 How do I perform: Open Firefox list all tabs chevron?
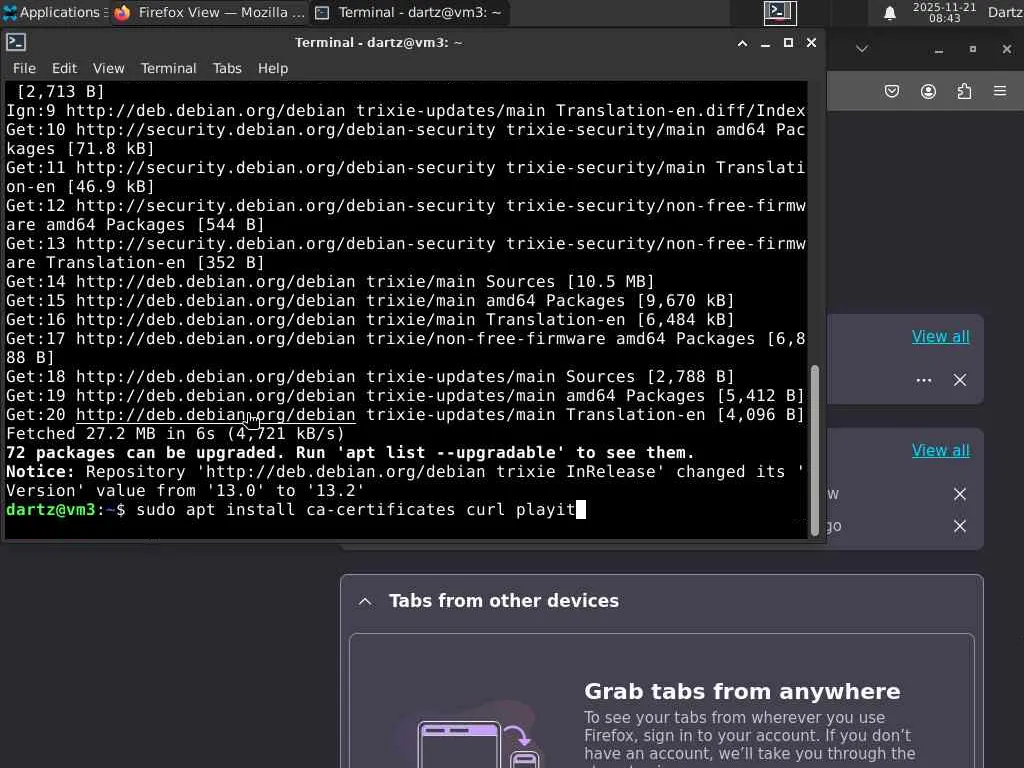tap(862, 49)
